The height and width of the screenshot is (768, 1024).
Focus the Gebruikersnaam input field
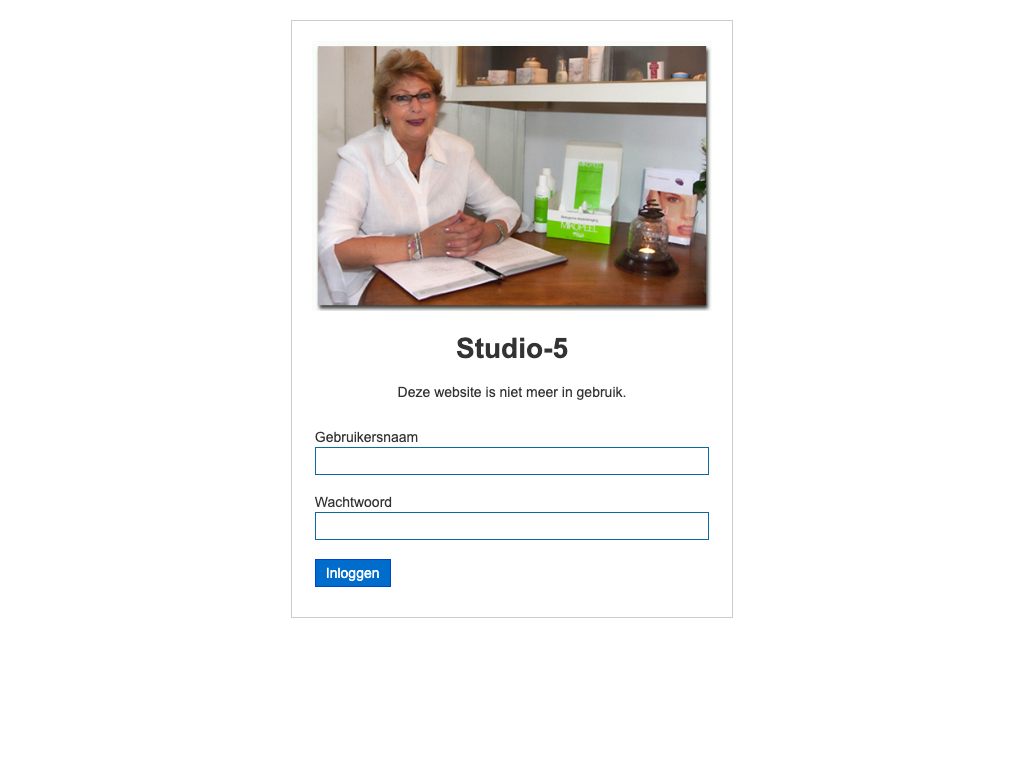pos(511,461)
